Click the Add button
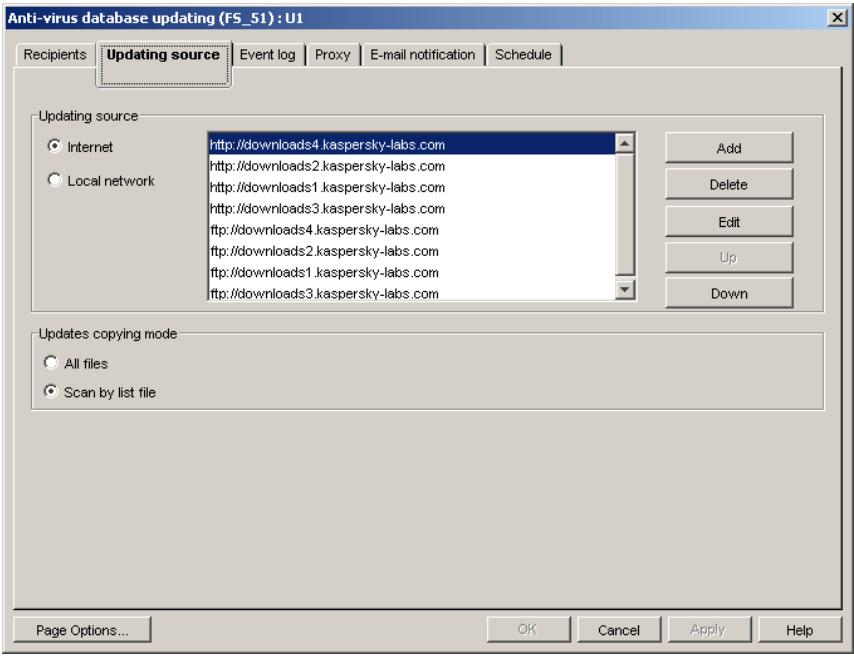Viewport: 854px width, 656px height. tap(729, 148)
